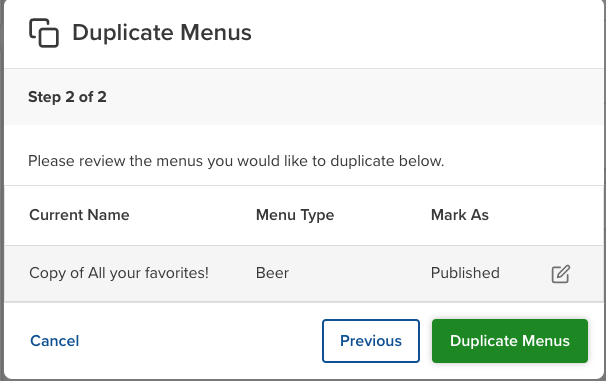Click the 'Step 2 of 2' indicator
The height and width of the screenshot is (381, 606).
coord(67,97)
